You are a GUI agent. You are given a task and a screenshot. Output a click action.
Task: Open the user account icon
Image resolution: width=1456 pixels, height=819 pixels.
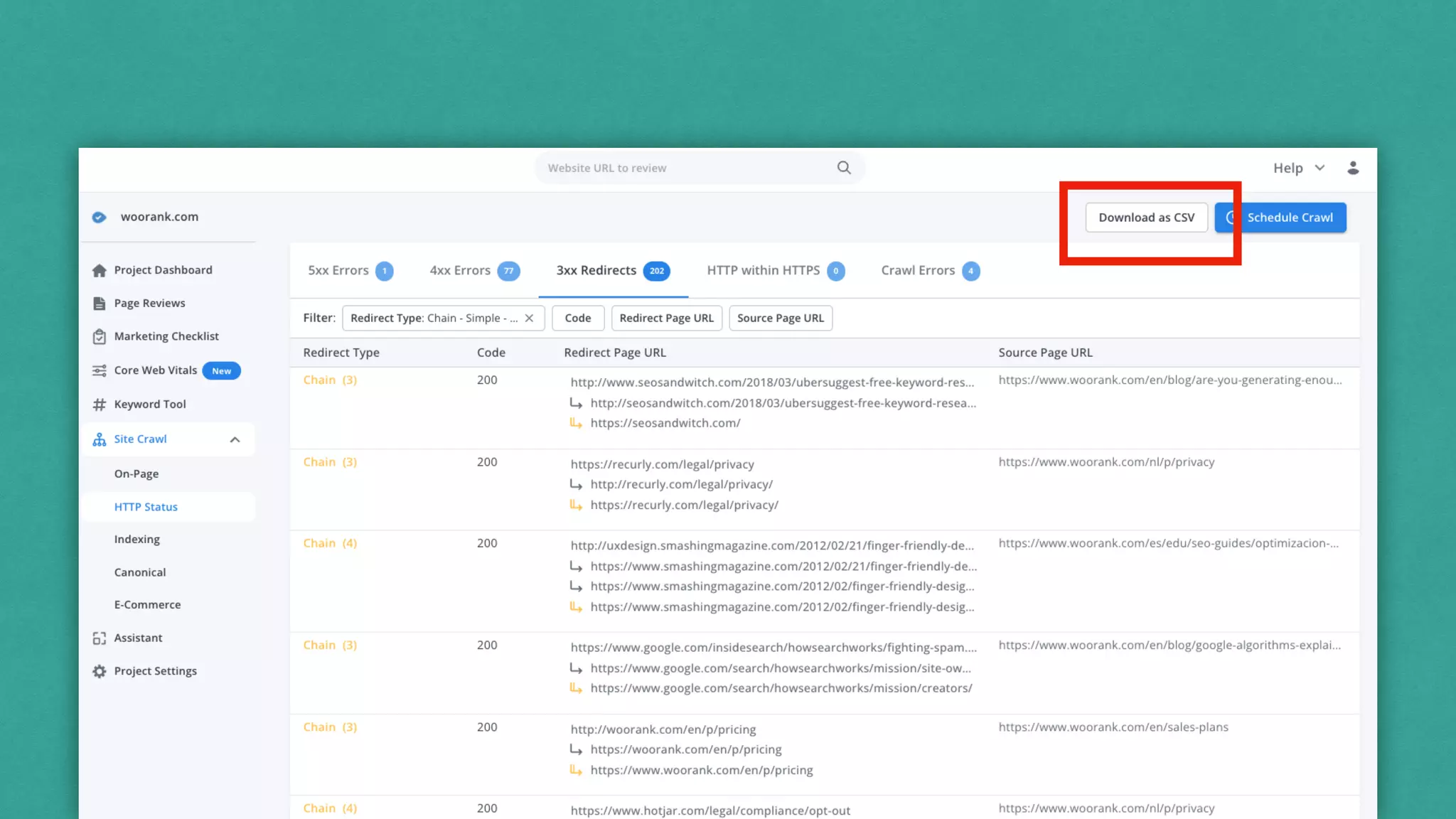tap(1353, 168)
